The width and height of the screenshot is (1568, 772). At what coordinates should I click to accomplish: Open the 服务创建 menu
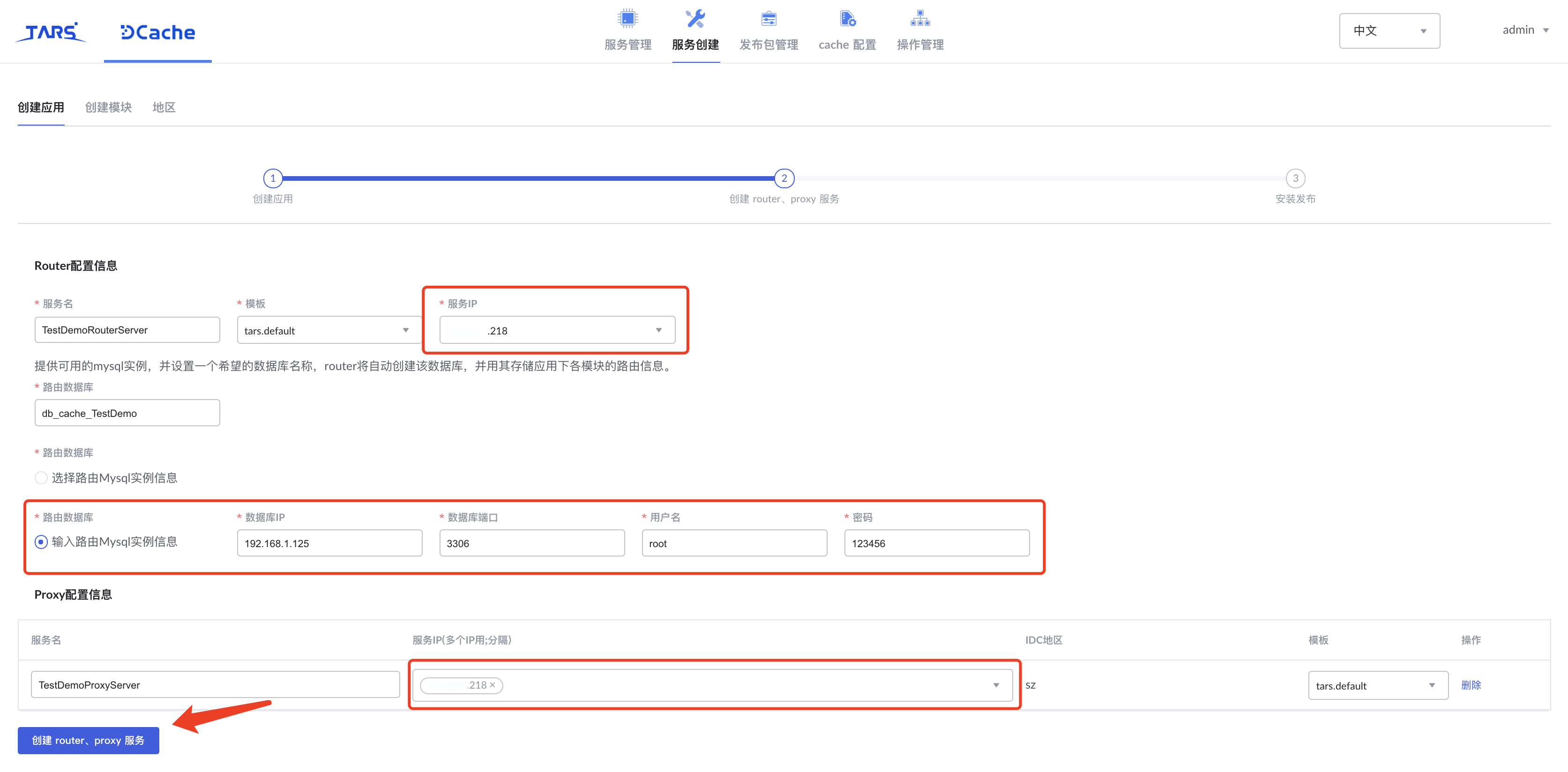click(x=695, y=45)
